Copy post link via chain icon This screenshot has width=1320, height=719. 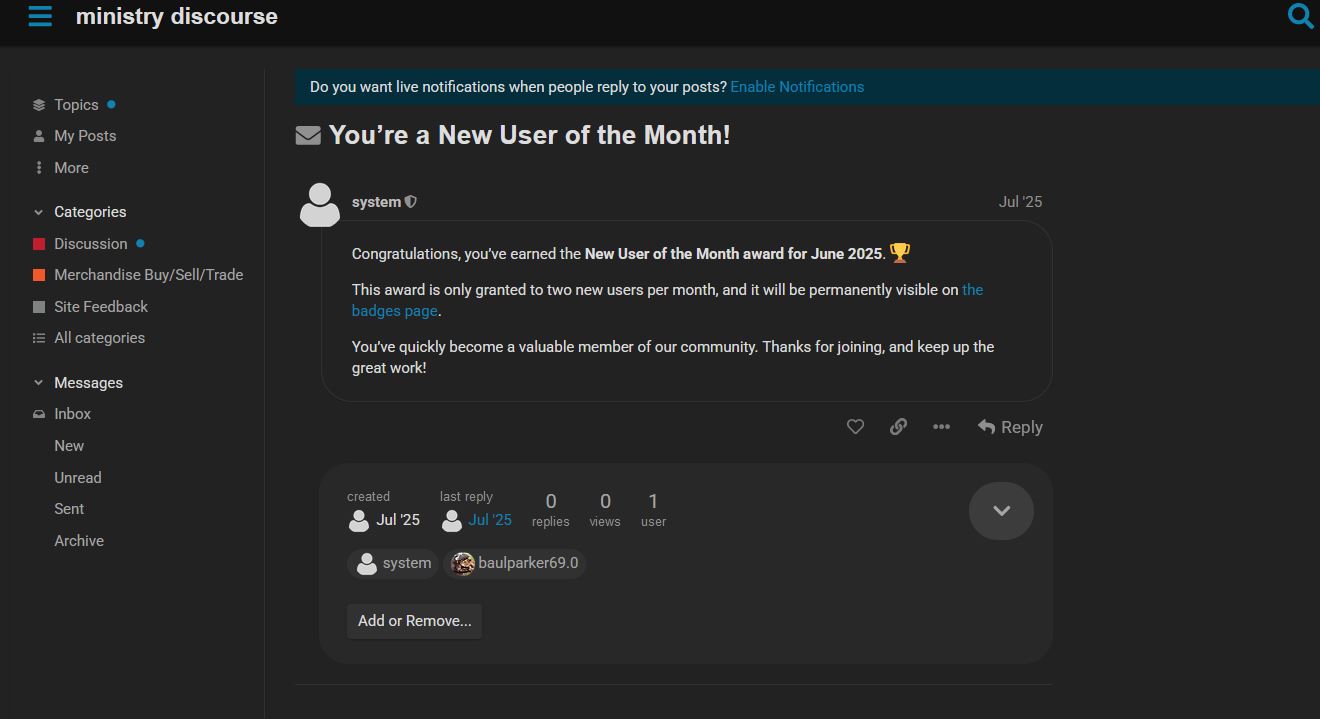[898, 427]
